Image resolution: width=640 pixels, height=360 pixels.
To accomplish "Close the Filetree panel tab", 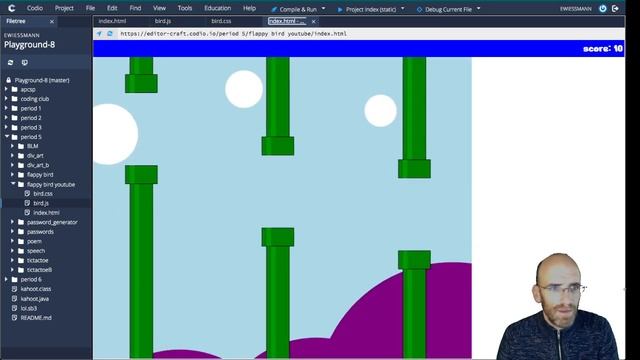I will coord(52,22).
